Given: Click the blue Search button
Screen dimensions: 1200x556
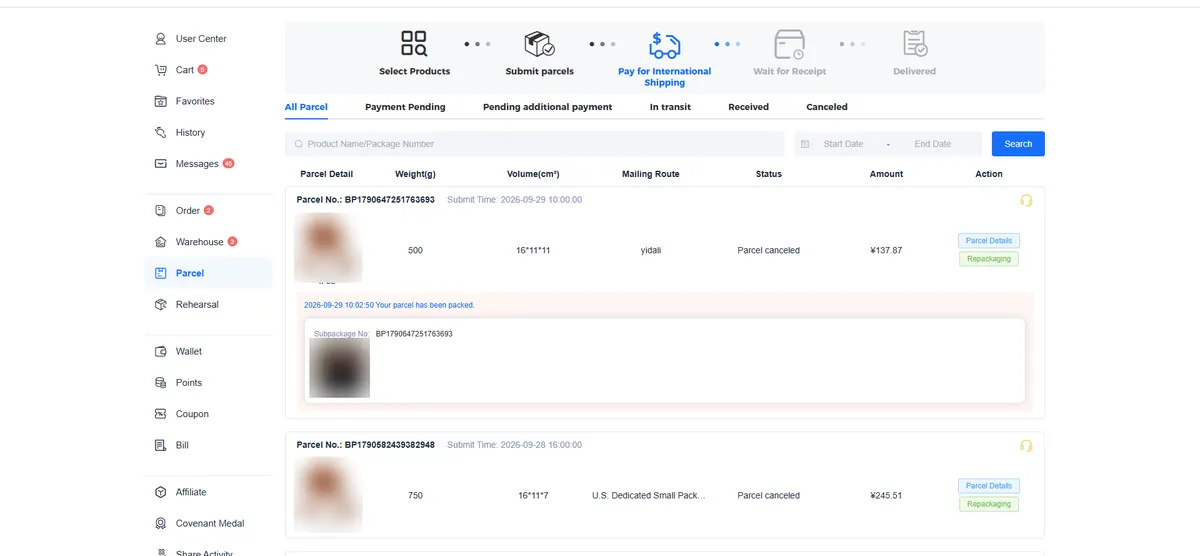Looking at the screenshot, I should tap(1018, 144).
